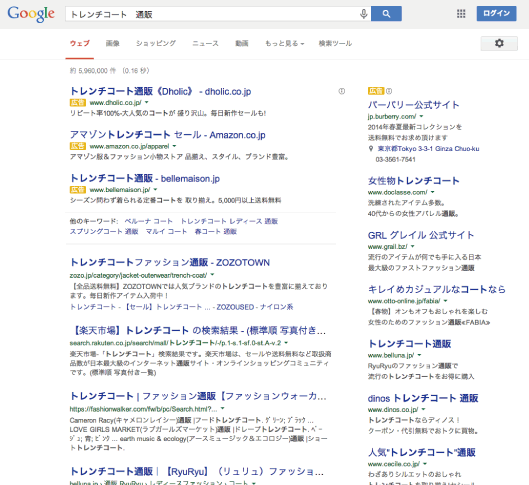Click the blue search magnifier button

(x=386, y=14)
